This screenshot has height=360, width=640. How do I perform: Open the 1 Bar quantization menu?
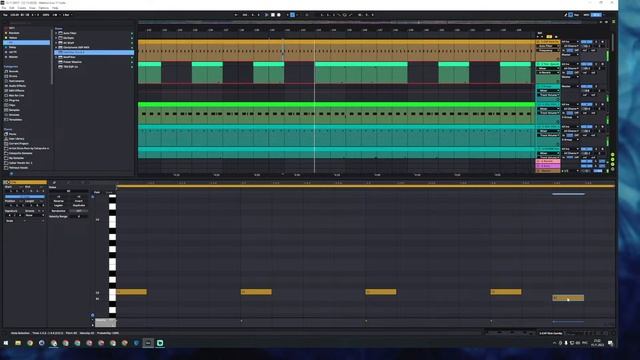tap(67, 15)
